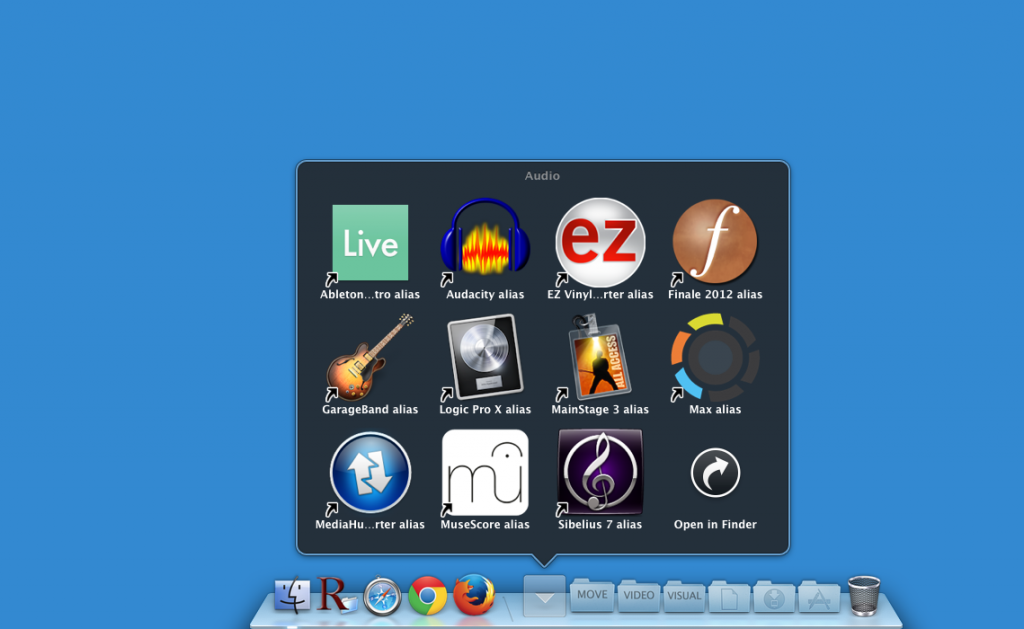This screenshot has width=1024, height=629.
Task: Open the Documents folder stack in Dock
Action: 729,596
